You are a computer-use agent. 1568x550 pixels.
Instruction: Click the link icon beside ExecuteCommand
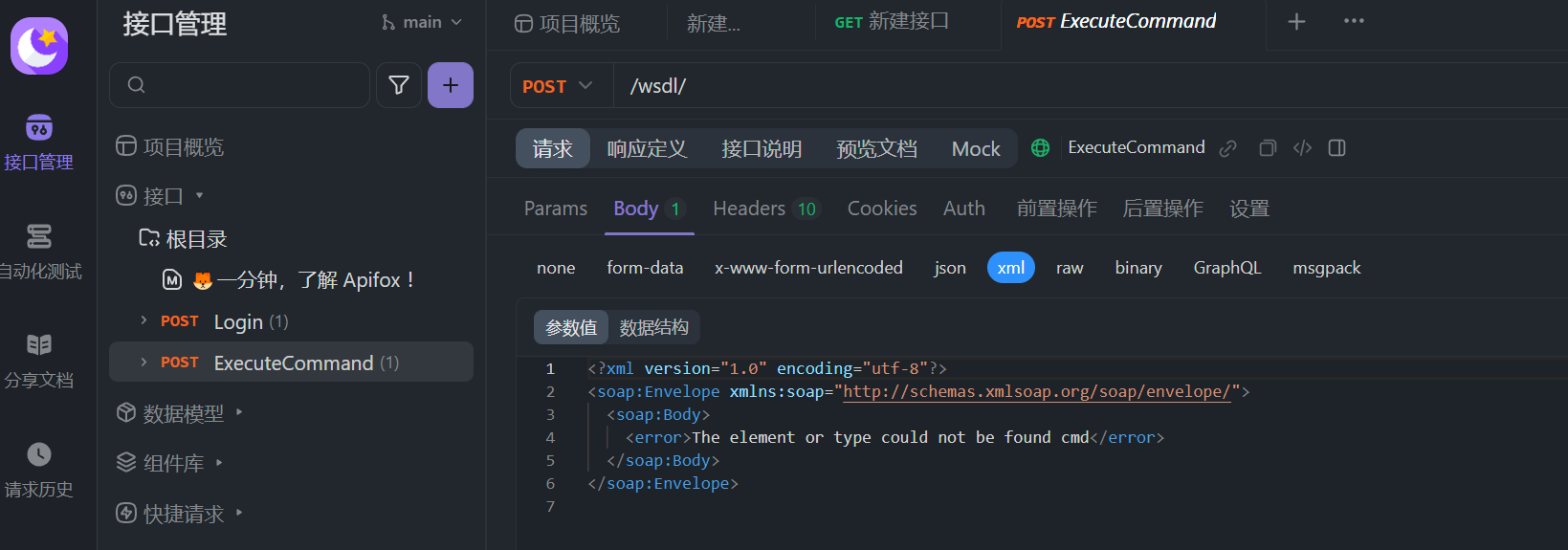tap(1228, 148)
